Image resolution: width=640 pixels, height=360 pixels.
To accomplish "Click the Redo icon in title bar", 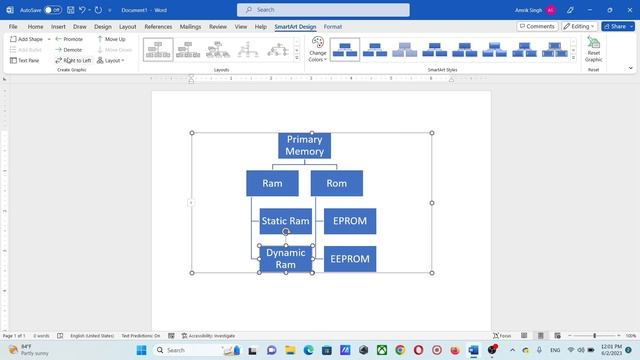I will [x=98, y=10].
